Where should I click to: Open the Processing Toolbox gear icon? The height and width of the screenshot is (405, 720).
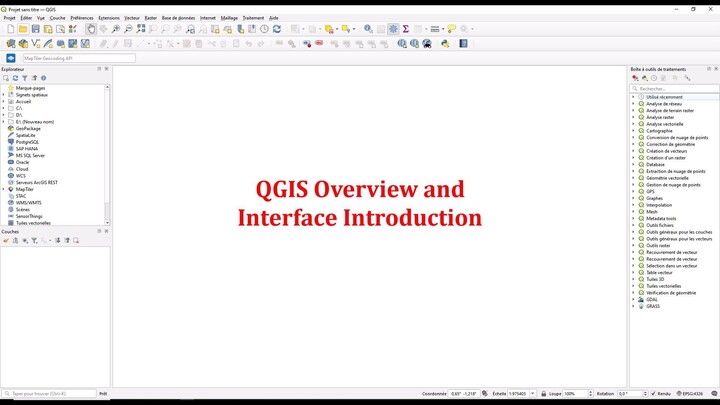pyautogui.click(x=393, y=29)
